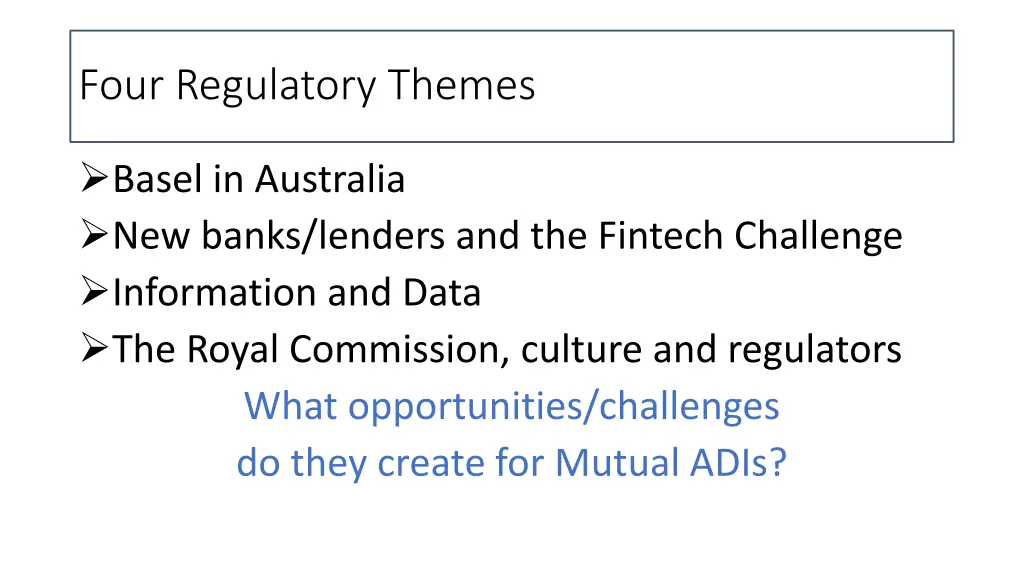Click the arrow bullet before New banks/lenders
Screen dimensions: 1024x576
(94, 237)
